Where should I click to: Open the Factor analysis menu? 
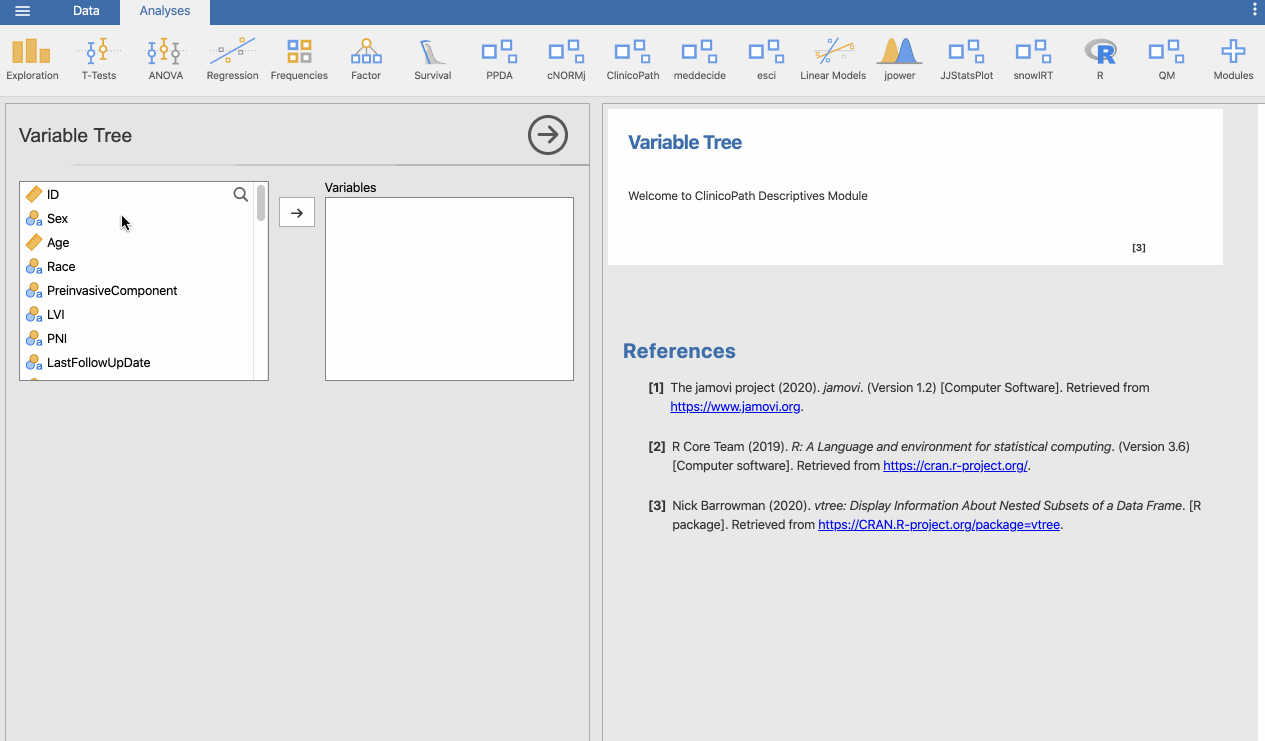[366, 61]
